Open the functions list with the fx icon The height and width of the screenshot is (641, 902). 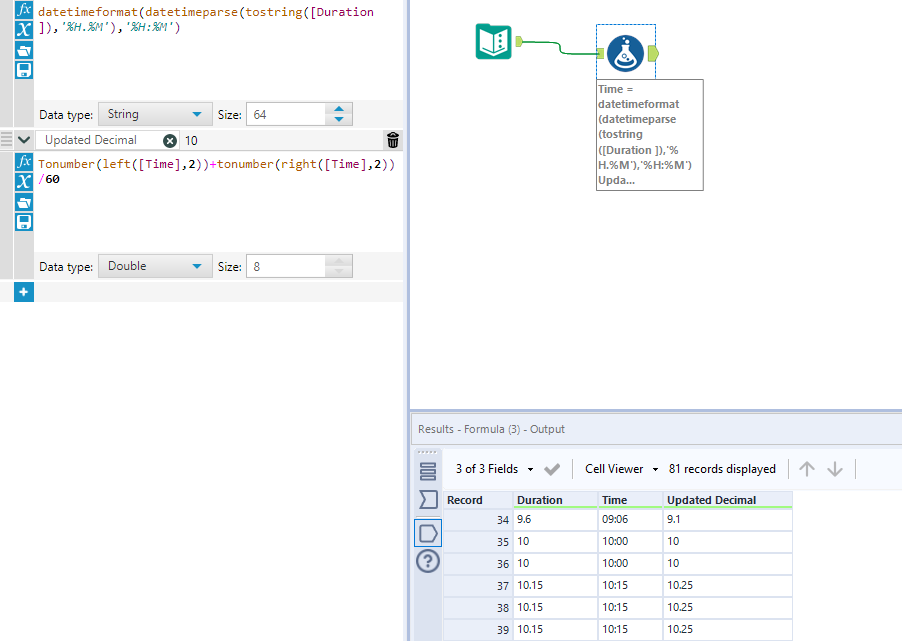point(22,10)
